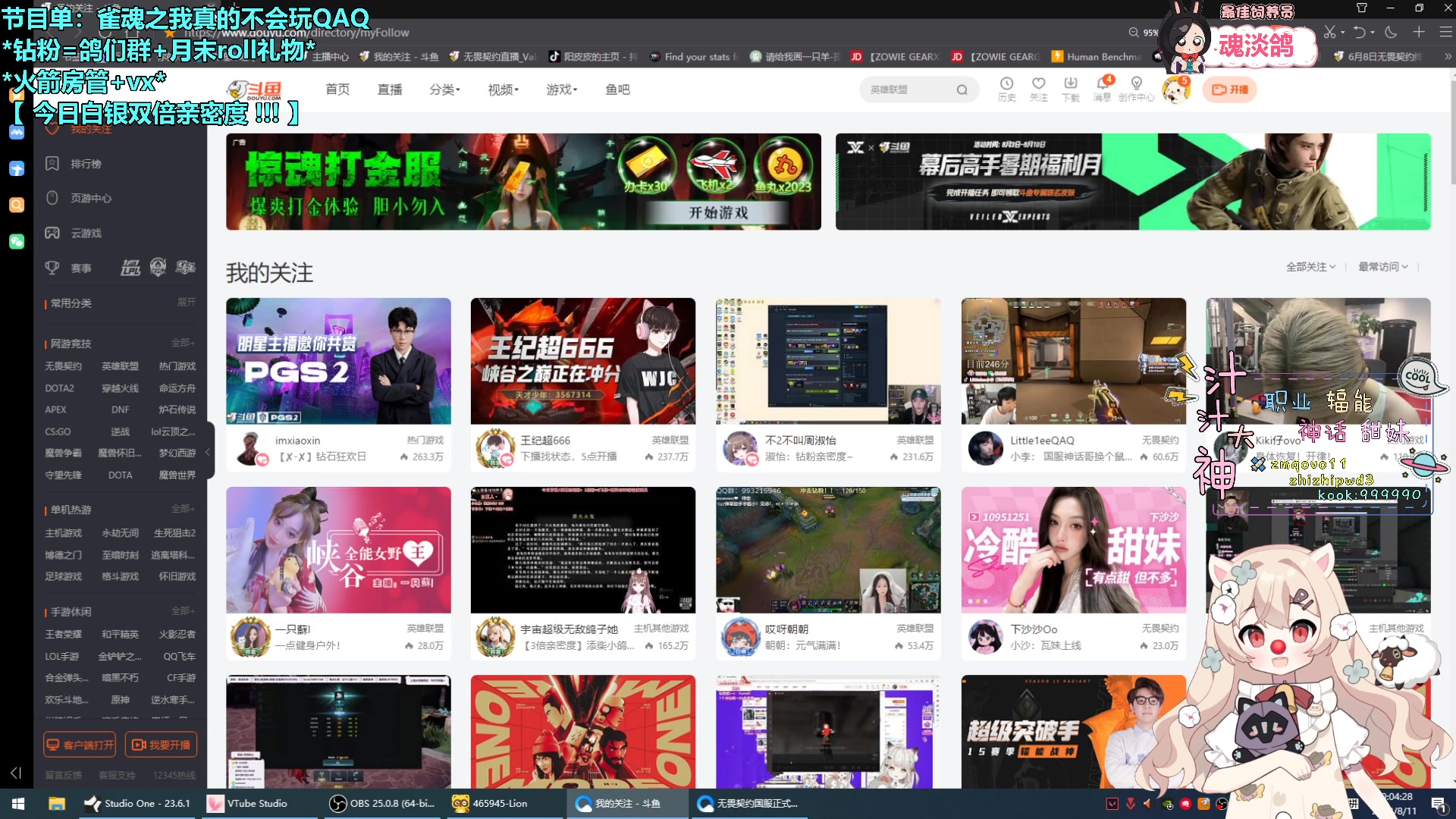Open the 消息 notification bell
Screen dimensions: 1456x819
tap(1103, 89)
